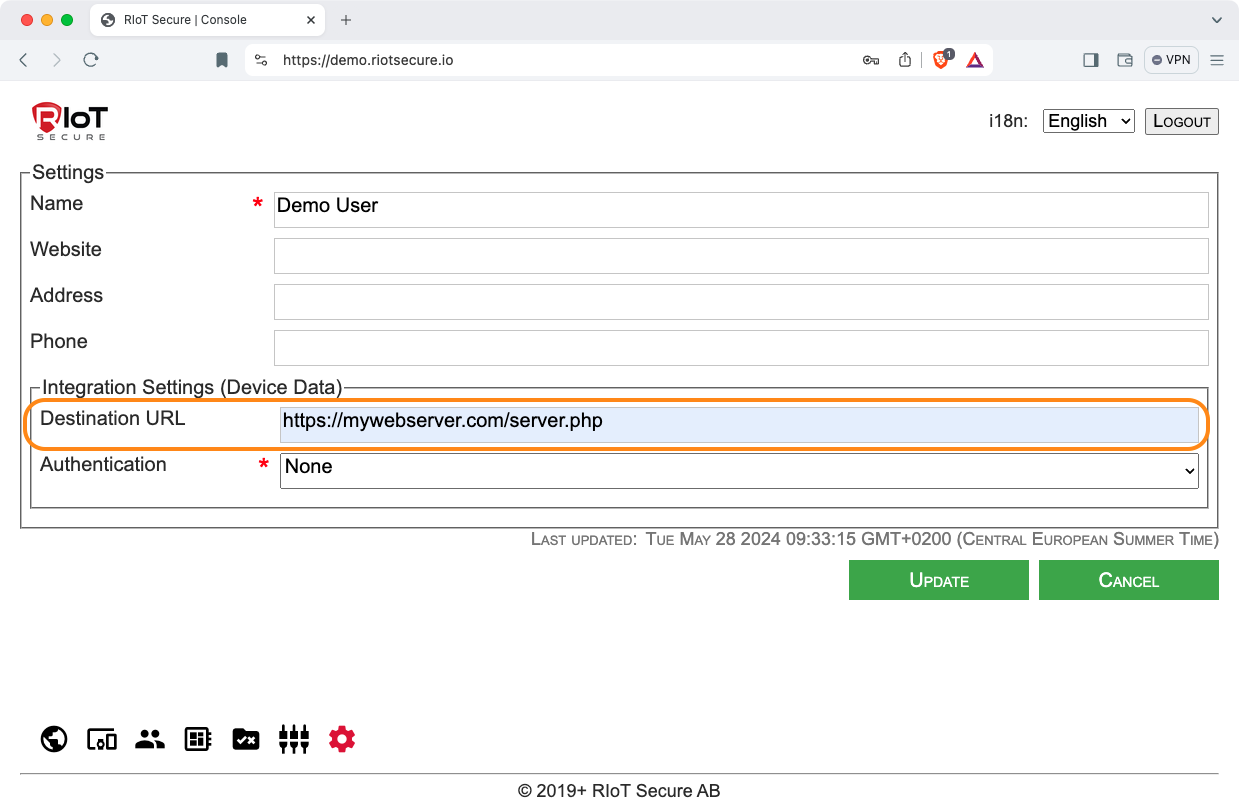Click the Brave Rewards triangle icon

(975, 60)
